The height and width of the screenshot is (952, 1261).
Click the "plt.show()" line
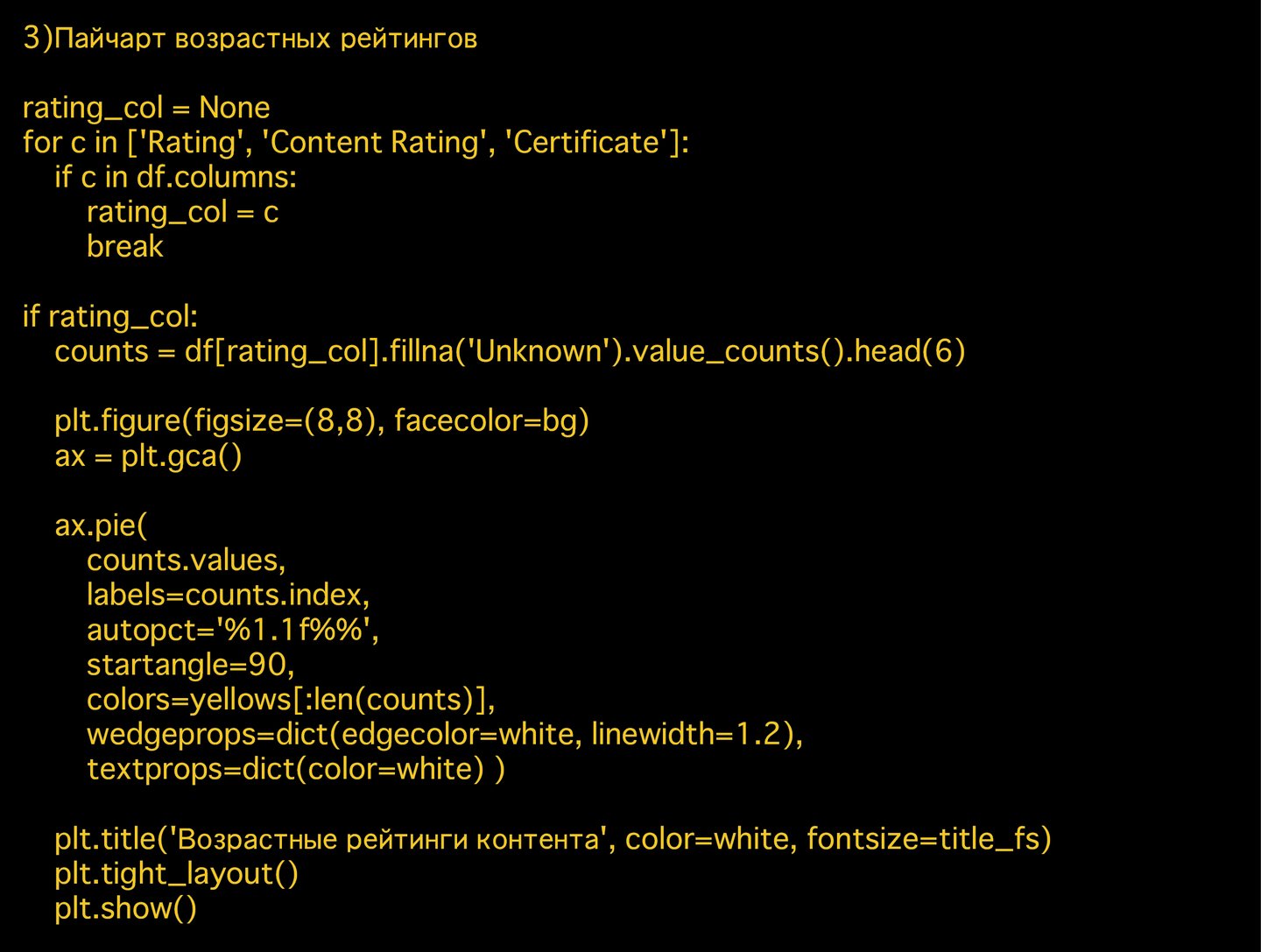coord(125,908)
